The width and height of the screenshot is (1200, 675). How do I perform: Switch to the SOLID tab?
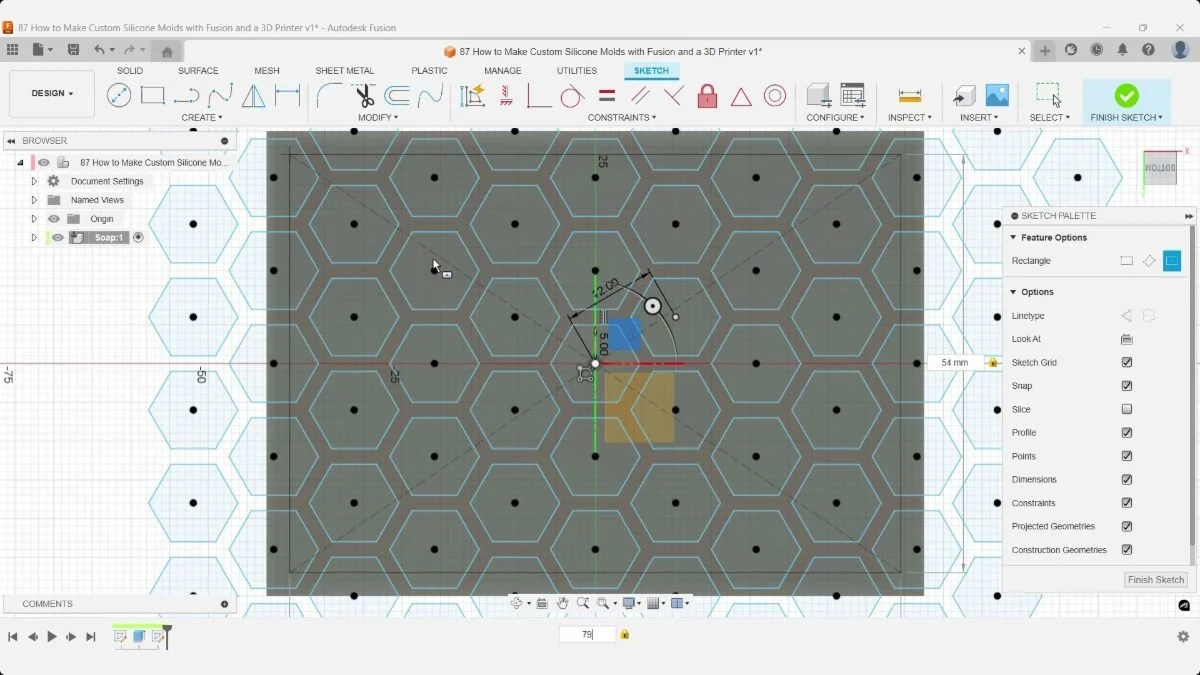tap(130, 71)
